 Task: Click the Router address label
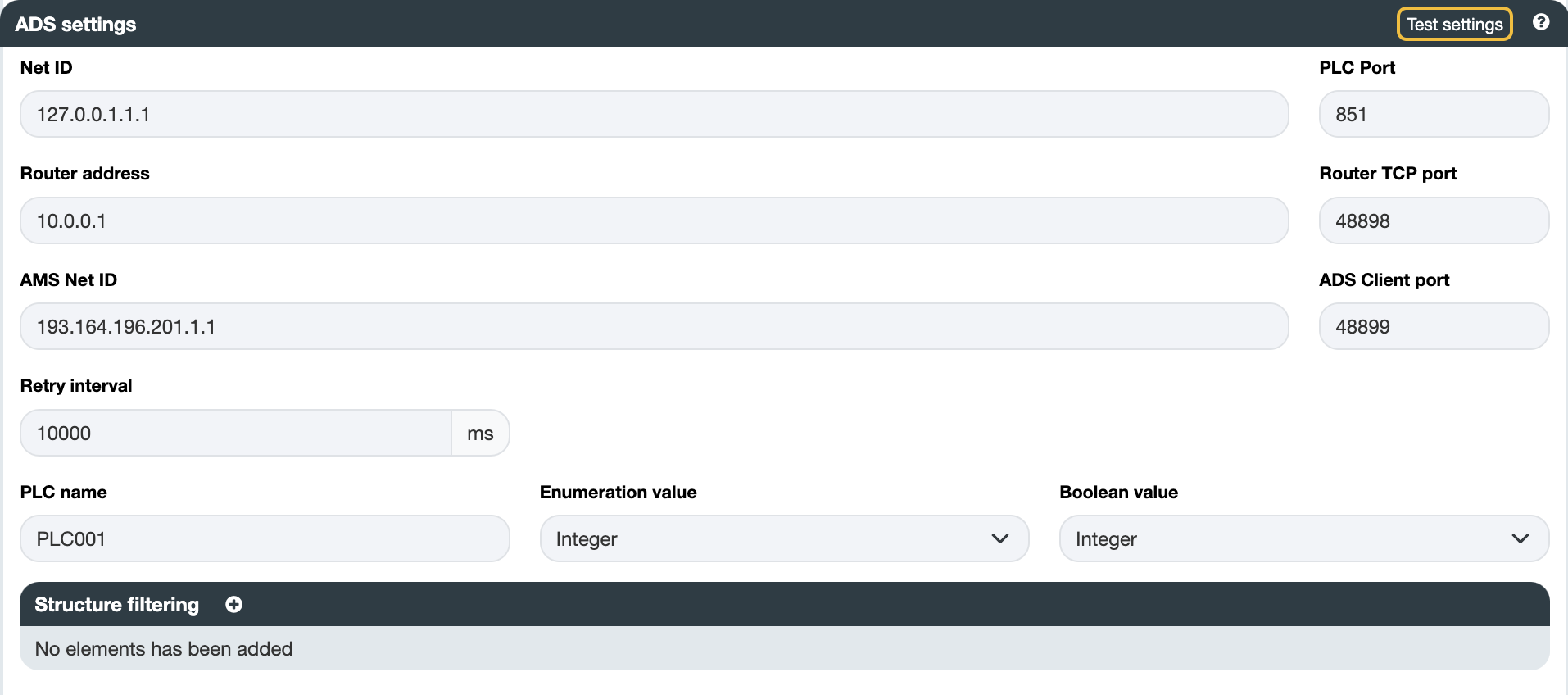(x=84, y=174)
